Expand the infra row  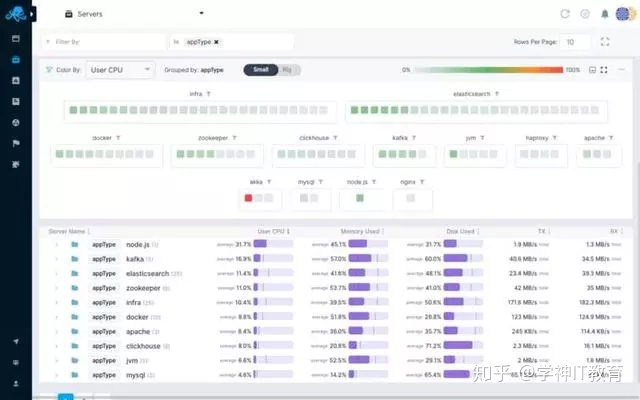tap(56, 302)
